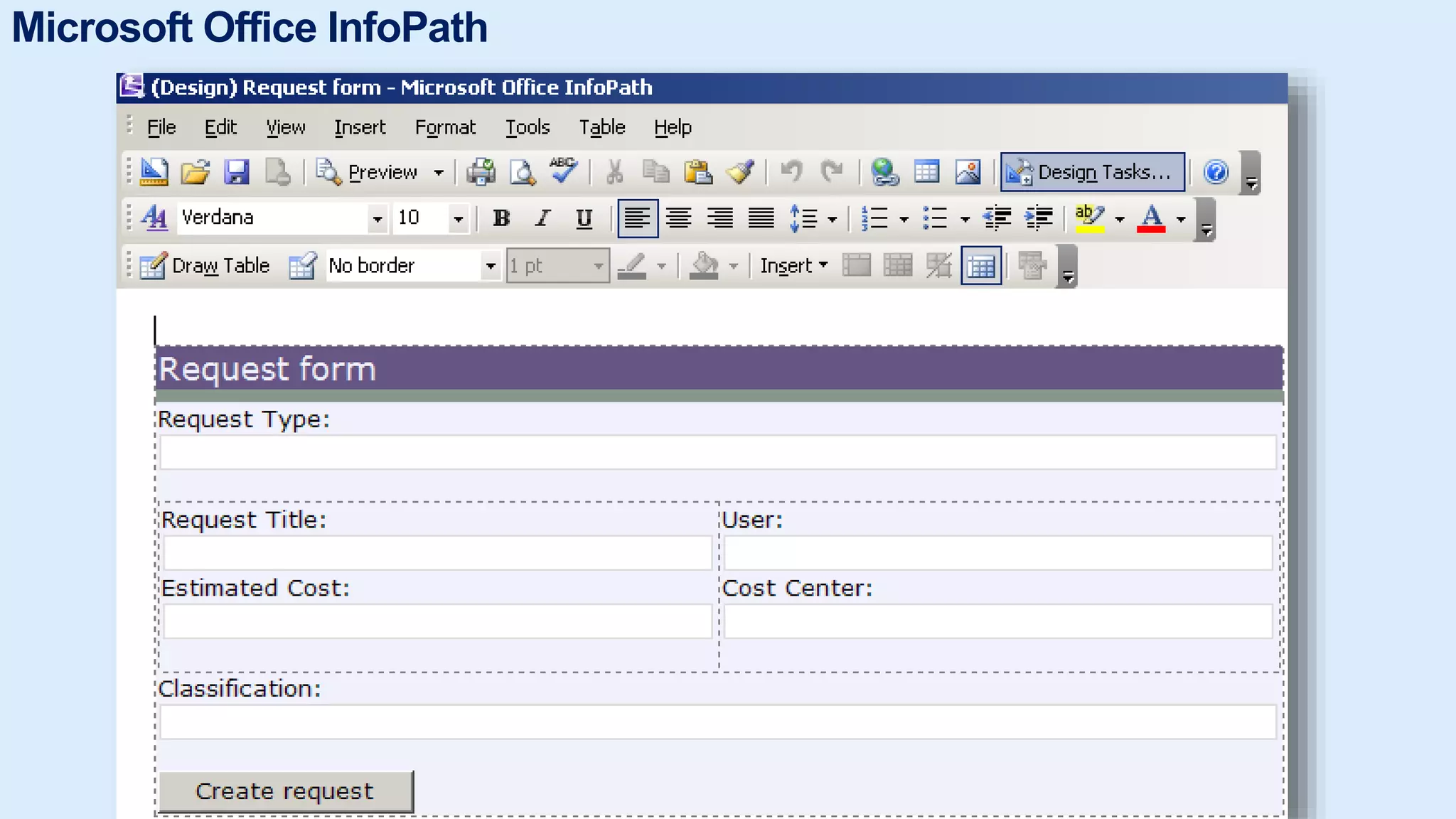Click the Insert Hyperlink globe icon
Image resolution: width=1456 pixels, height=819 pixels.
885,172
